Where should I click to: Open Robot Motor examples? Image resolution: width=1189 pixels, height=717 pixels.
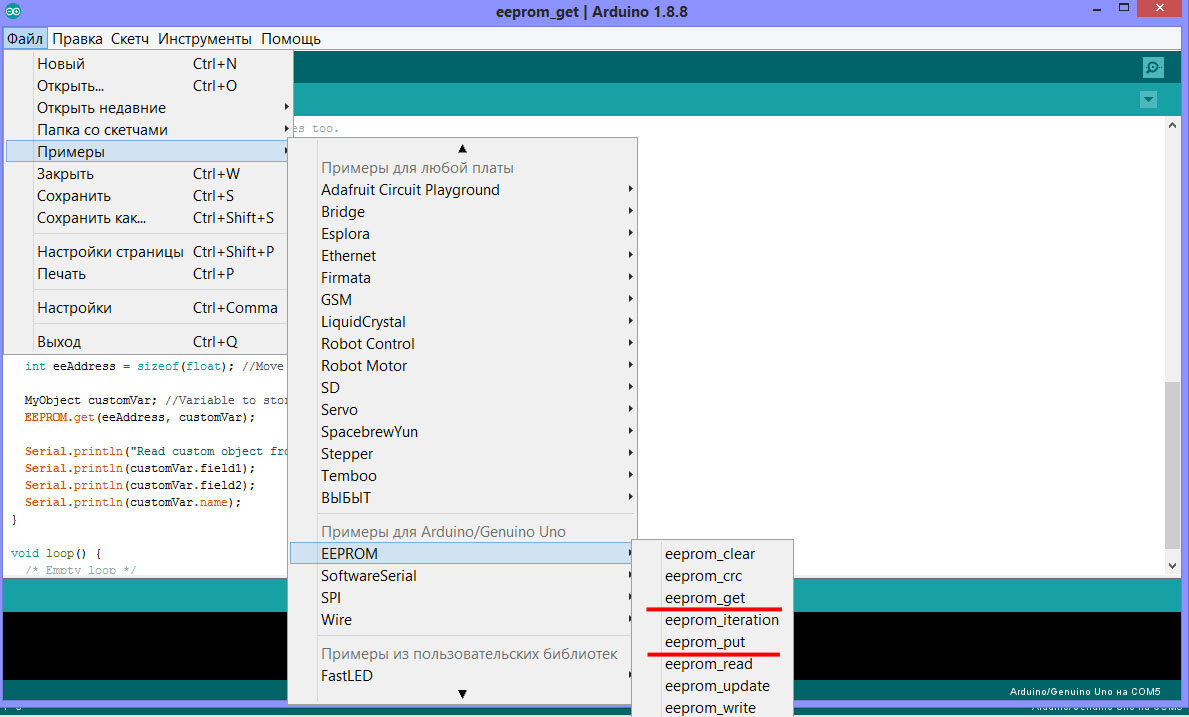click(x=463, y=365)
